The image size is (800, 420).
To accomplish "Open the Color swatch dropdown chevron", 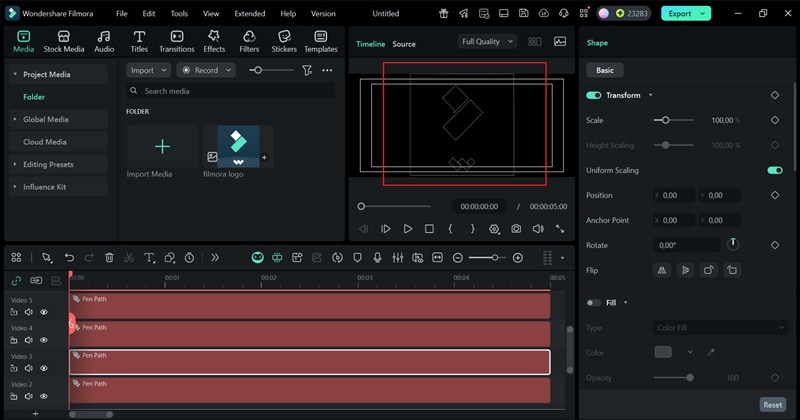I will pos(690,352).
